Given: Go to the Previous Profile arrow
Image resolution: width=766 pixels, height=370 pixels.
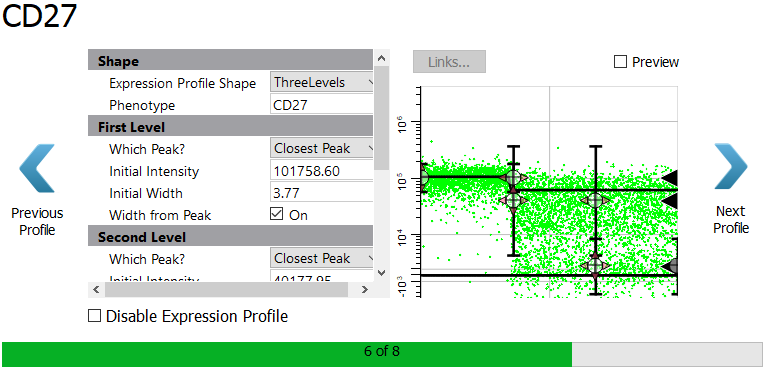Looking at the screenshot, I should pos(37,168).
